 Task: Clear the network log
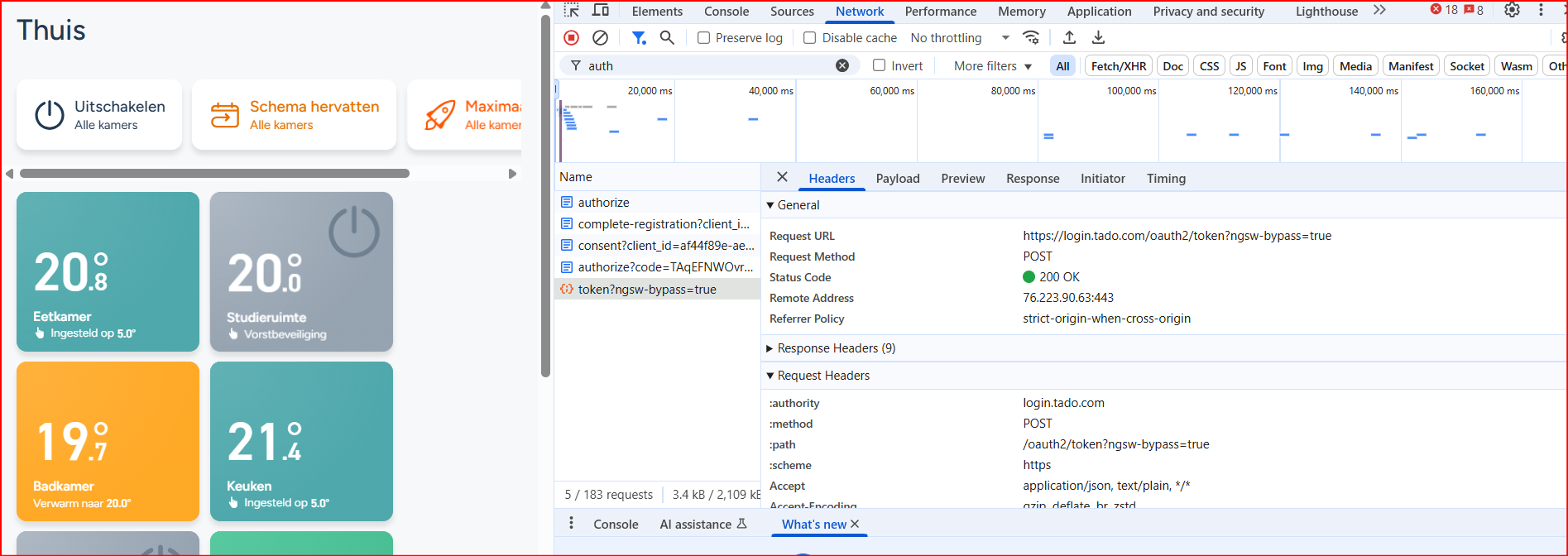(x=601, y=38)
